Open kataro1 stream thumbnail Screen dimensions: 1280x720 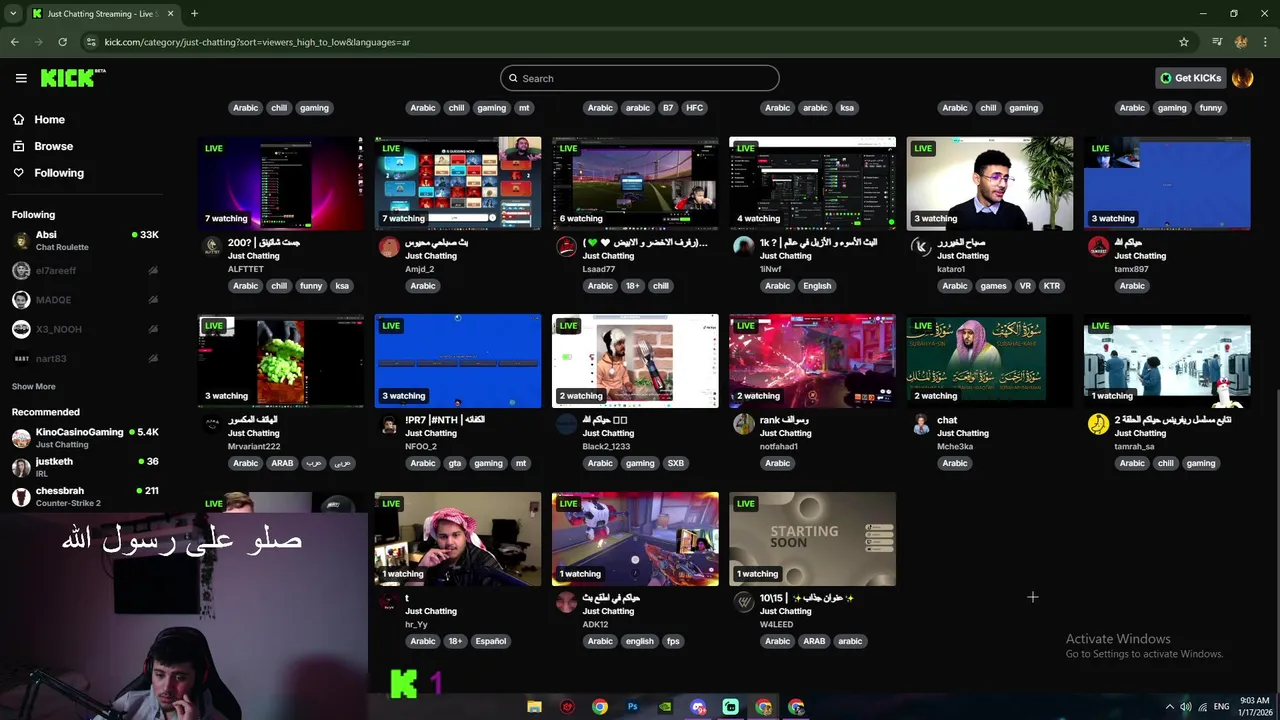(x=990, y=183)
